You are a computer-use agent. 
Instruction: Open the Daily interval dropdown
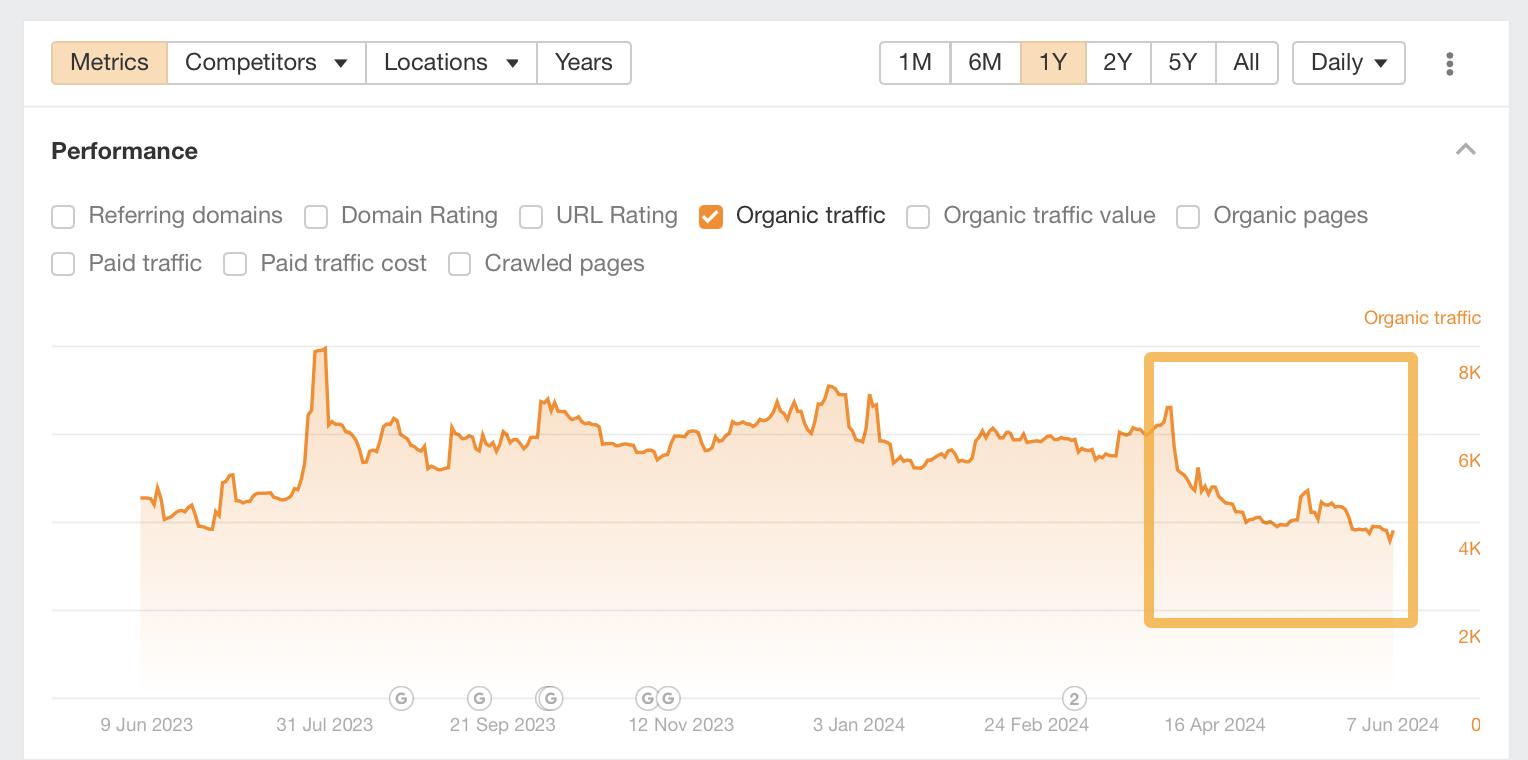click(x=1348, y=62)
